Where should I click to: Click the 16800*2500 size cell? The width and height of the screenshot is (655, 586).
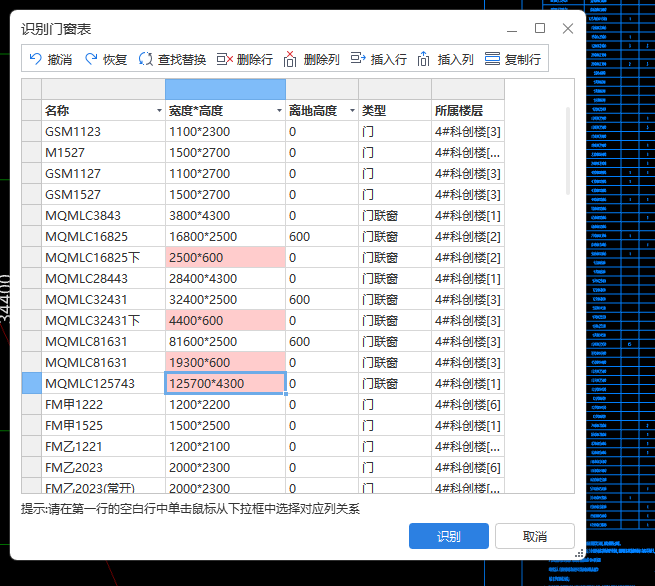(x=226, y=236)
